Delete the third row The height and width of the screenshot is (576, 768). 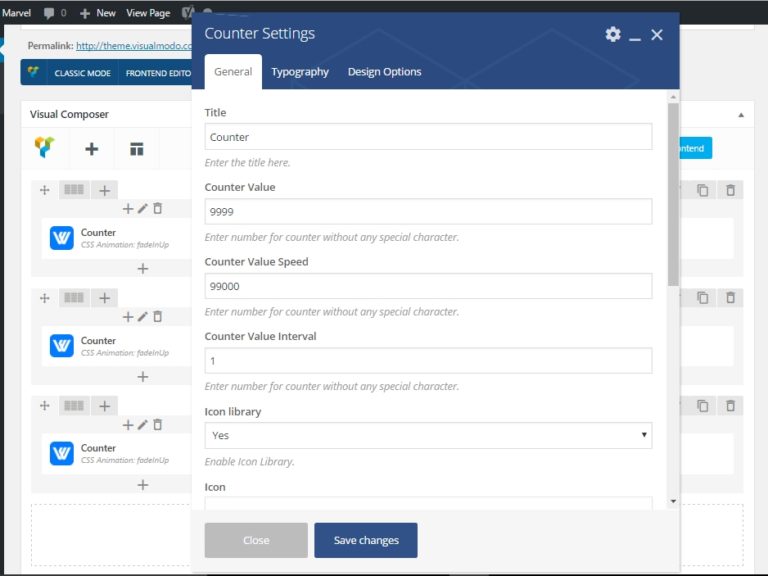point(730,406)
